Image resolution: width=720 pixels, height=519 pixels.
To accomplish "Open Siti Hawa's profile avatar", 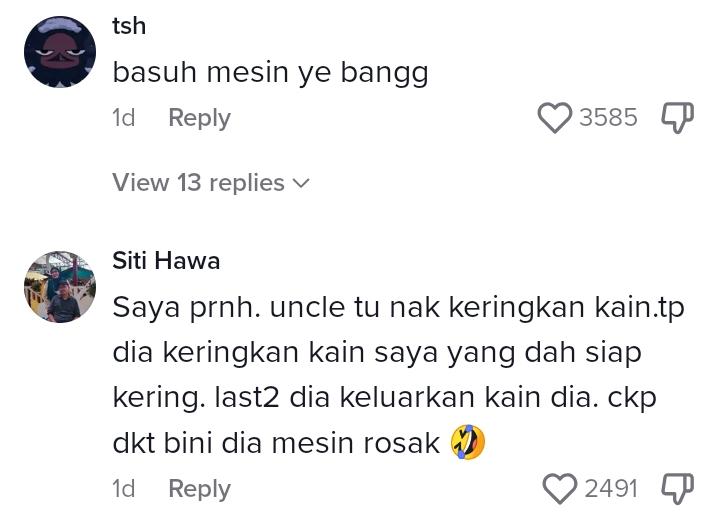I will pyautogui.click(x=60, y=287).
